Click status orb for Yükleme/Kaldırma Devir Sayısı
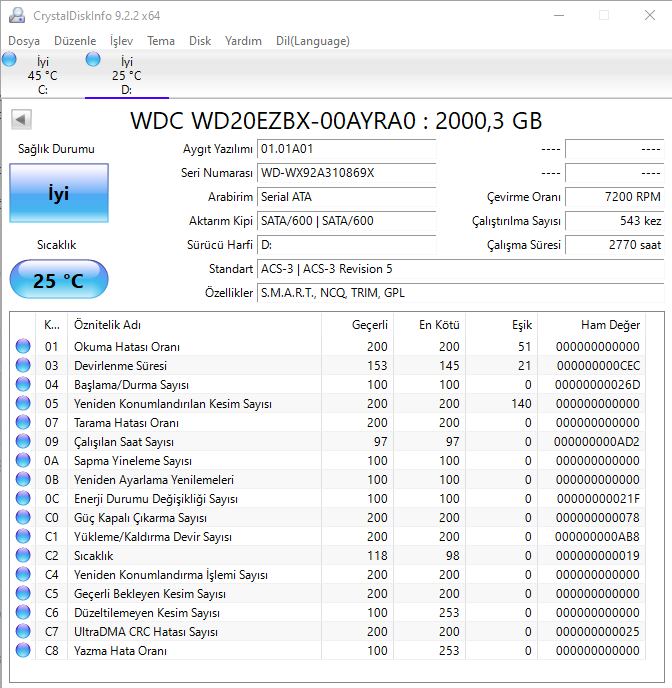This screenshot has width=672, height=688. pos(23,536)
